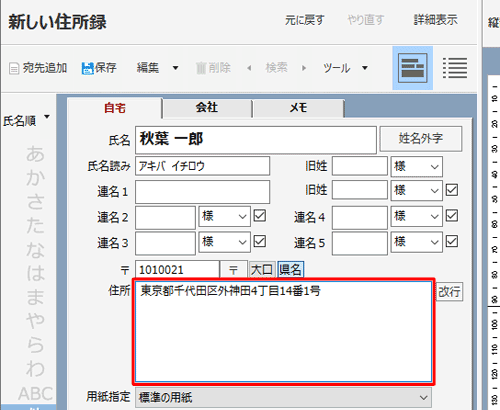Toggle checkbox in 連名1 row
Screen dimensions: 500x410
(452, 190)
